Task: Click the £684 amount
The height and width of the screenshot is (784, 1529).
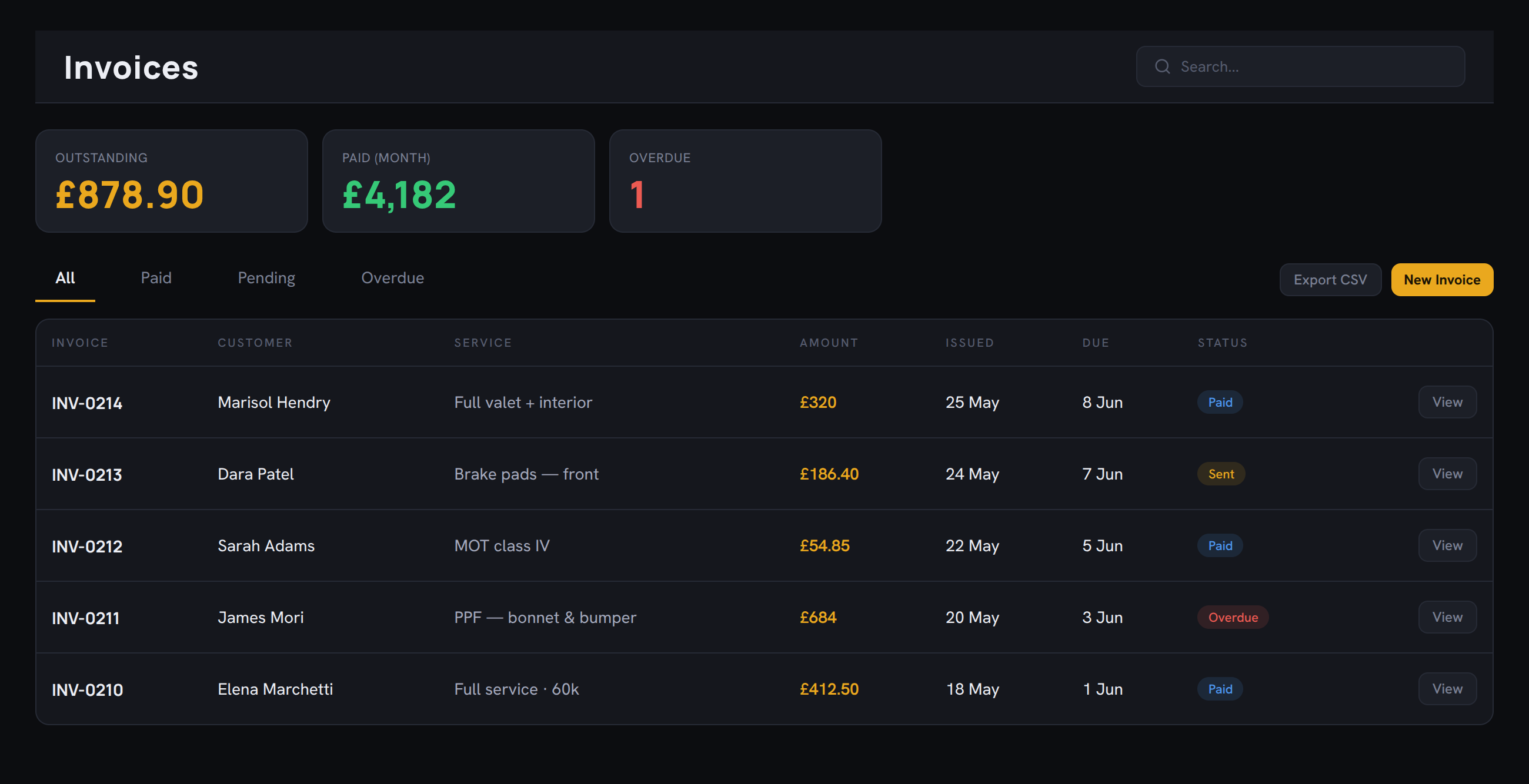Action: click(818, 618)
